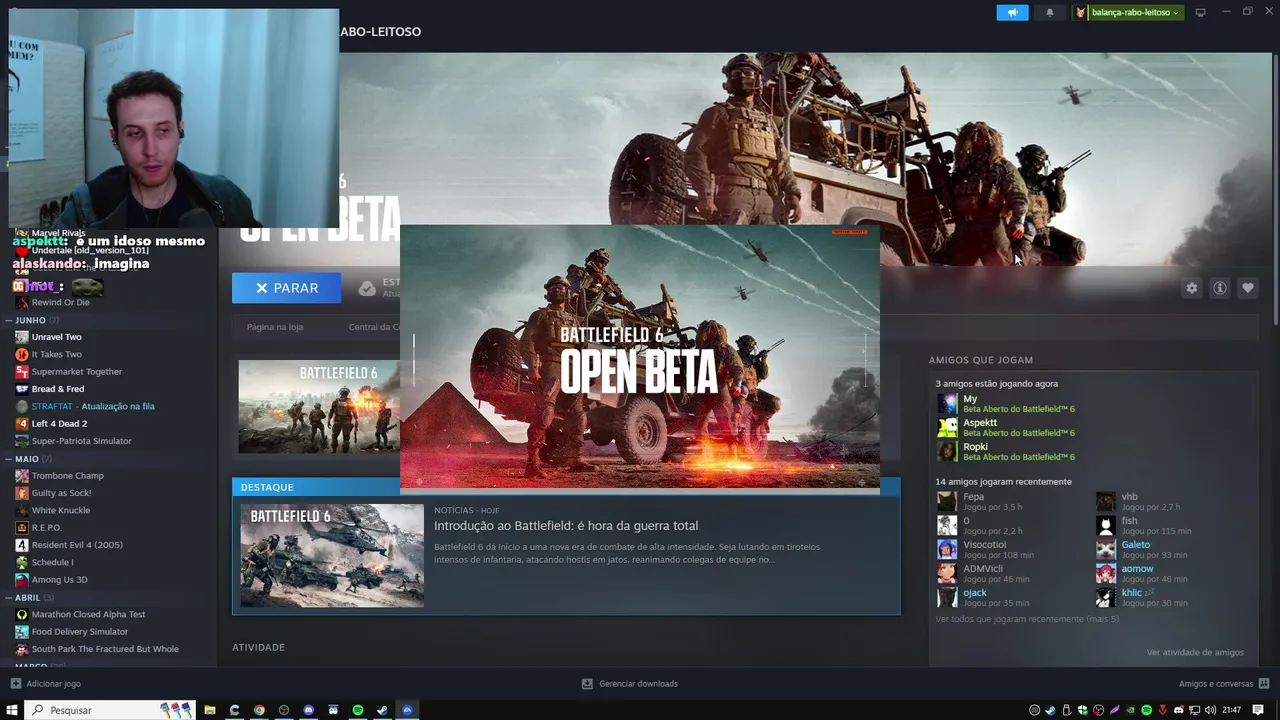The image size is (1280, 720).
Task: Select Guilty as Sock! in library
Action: click(61, 493)
